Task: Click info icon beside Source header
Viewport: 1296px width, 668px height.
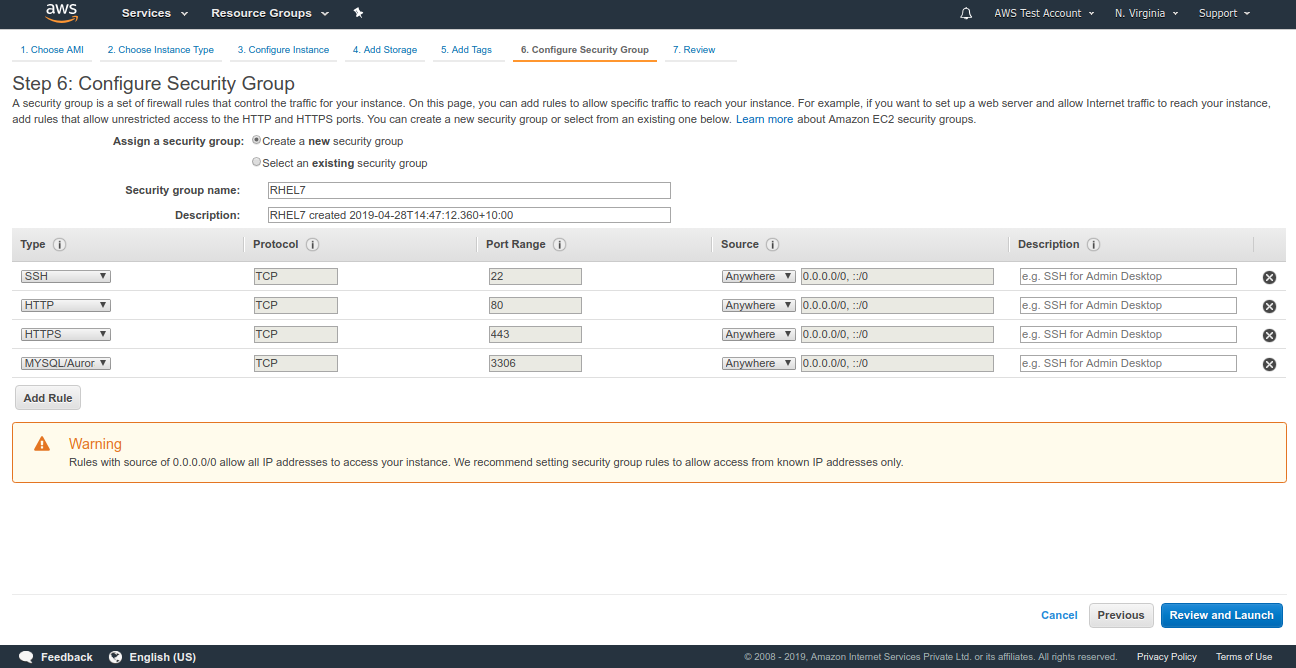Action: pyautogui.click(x=772, y=245)
